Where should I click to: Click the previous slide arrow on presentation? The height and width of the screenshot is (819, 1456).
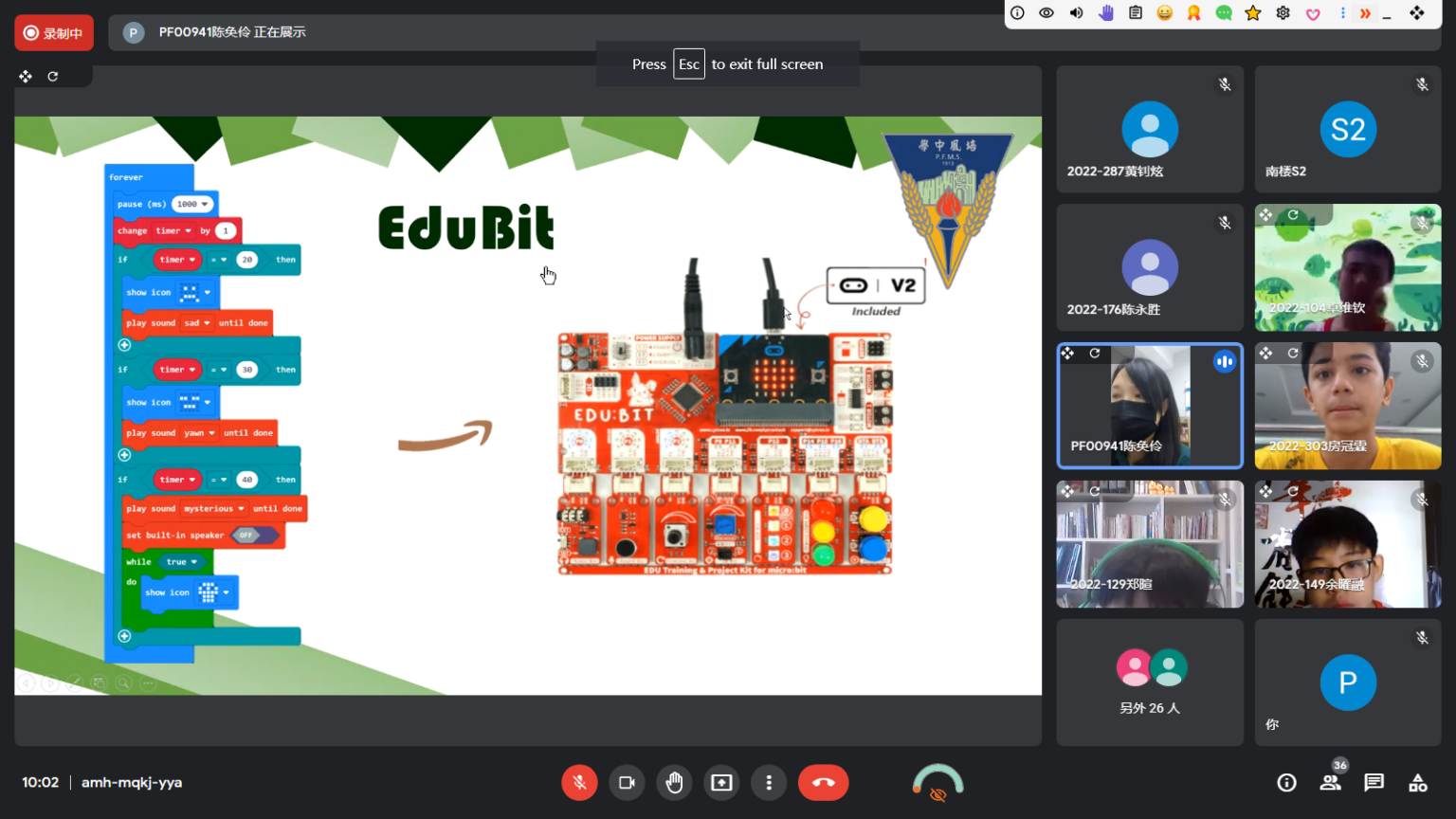coord(26,682)
